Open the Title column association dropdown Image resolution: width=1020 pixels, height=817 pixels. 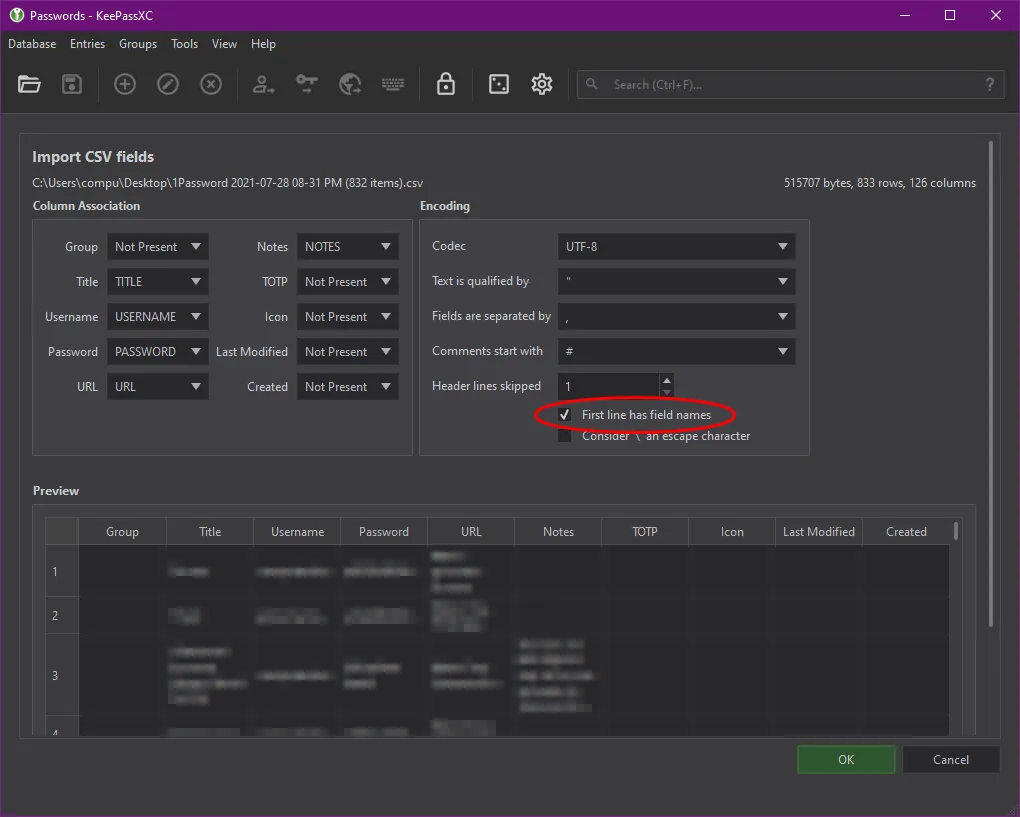[157, 281]
